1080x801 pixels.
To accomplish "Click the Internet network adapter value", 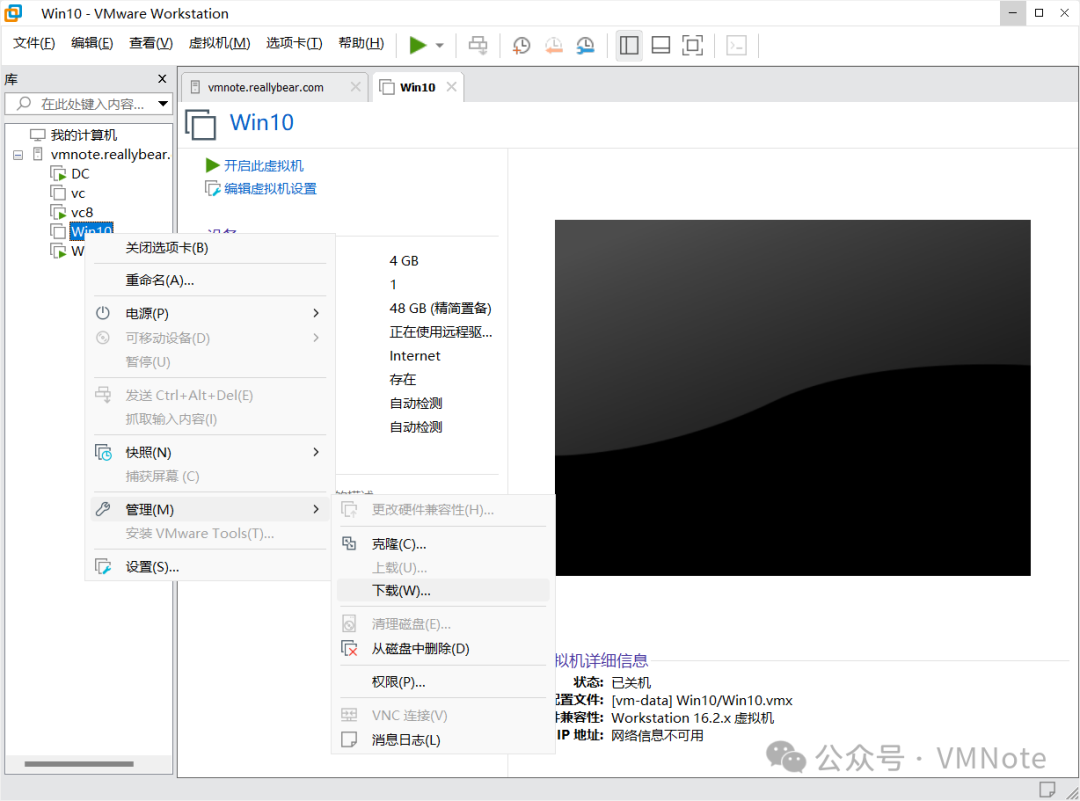I will 415,356.
